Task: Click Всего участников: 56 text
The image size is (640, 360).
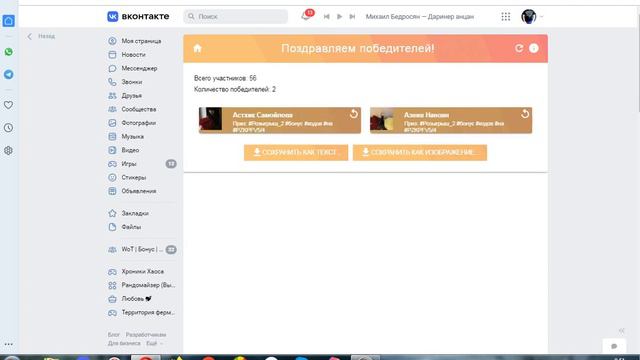Action: click(225, 78)
